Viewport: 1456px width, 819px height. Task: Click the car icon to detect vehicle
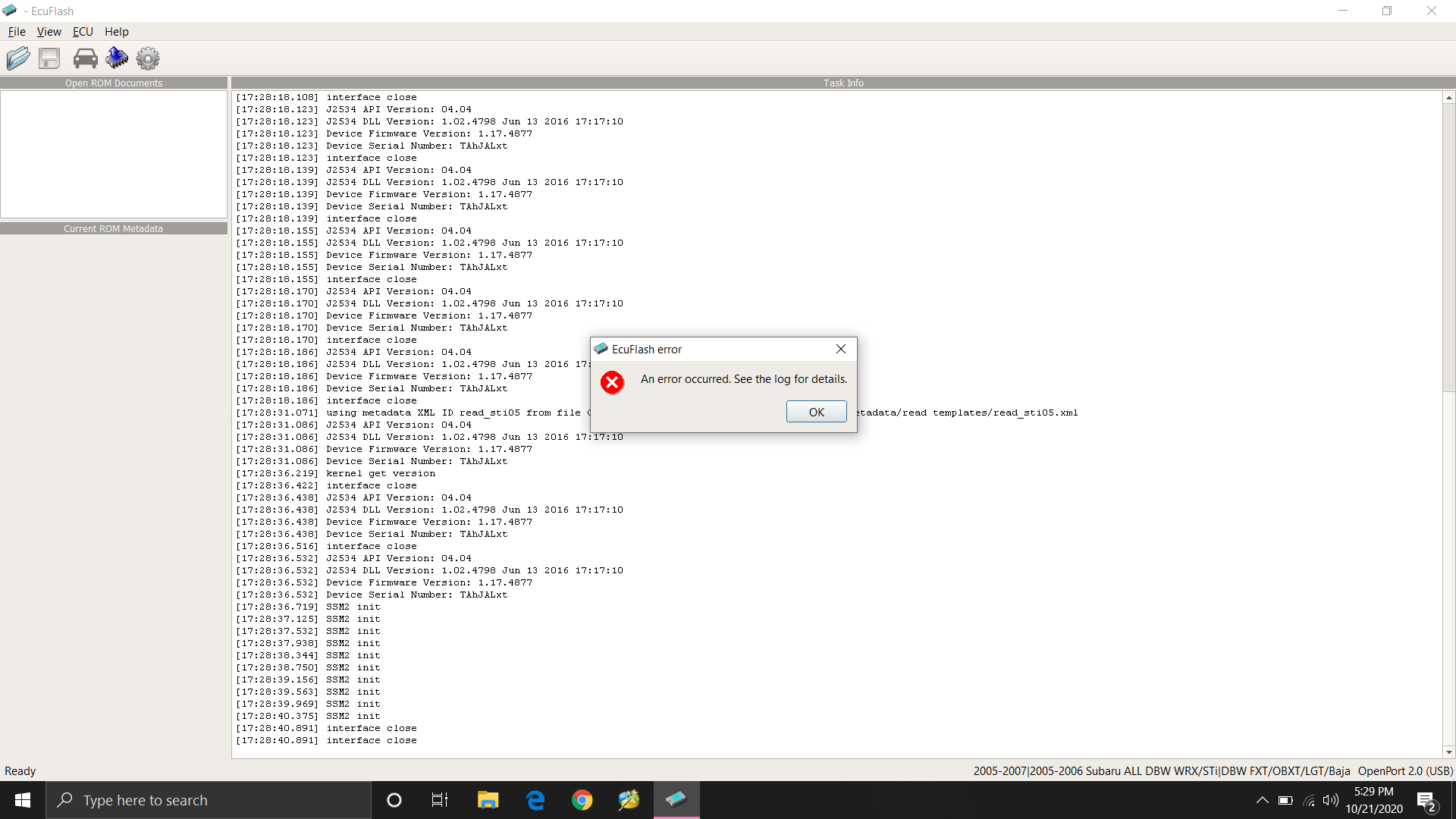85,58
